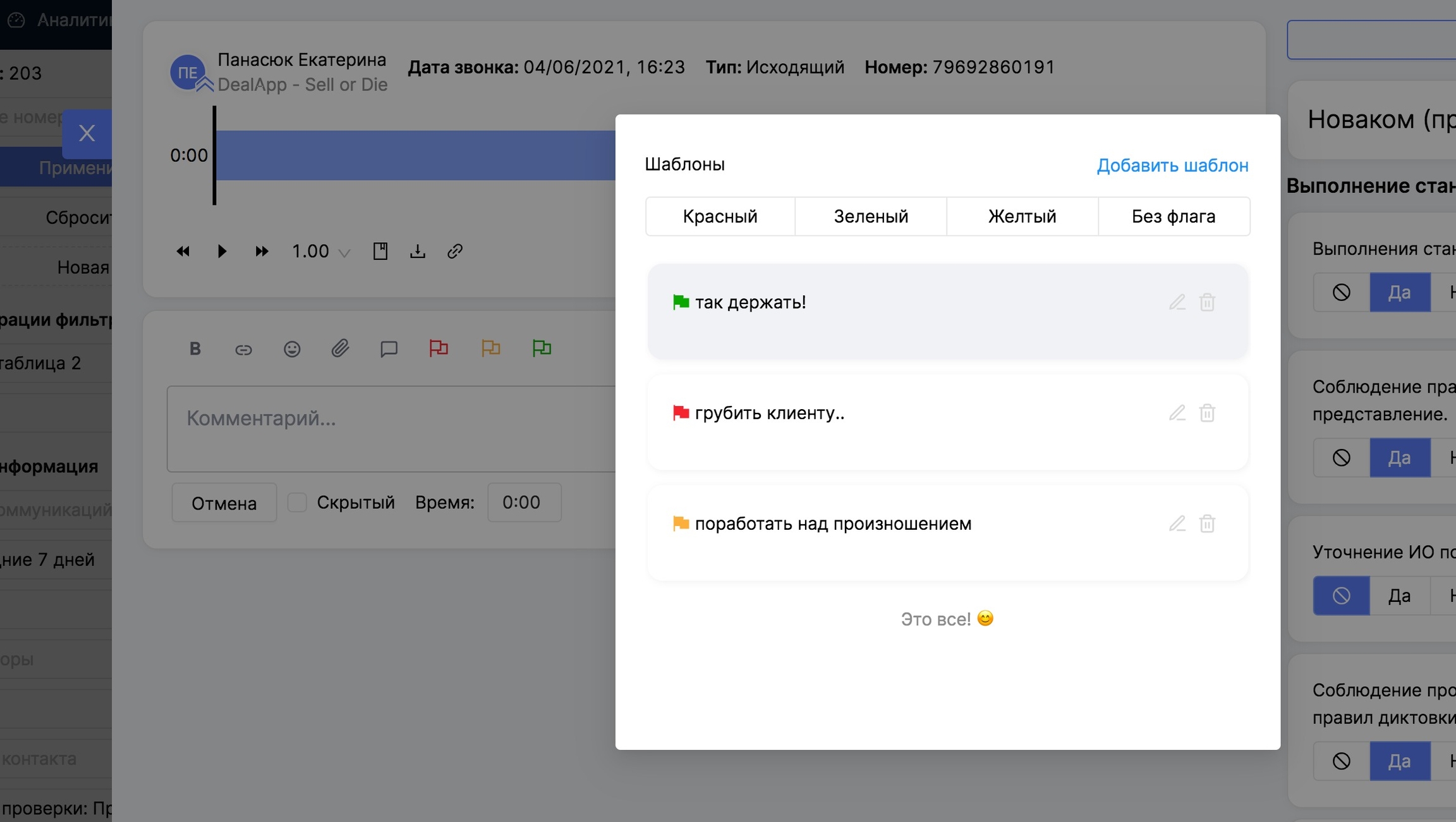1456x822 pixels.
Task: Edit the 'грубить клиенту..' template
Action: pyautogui.click(x=1177, y=413)
